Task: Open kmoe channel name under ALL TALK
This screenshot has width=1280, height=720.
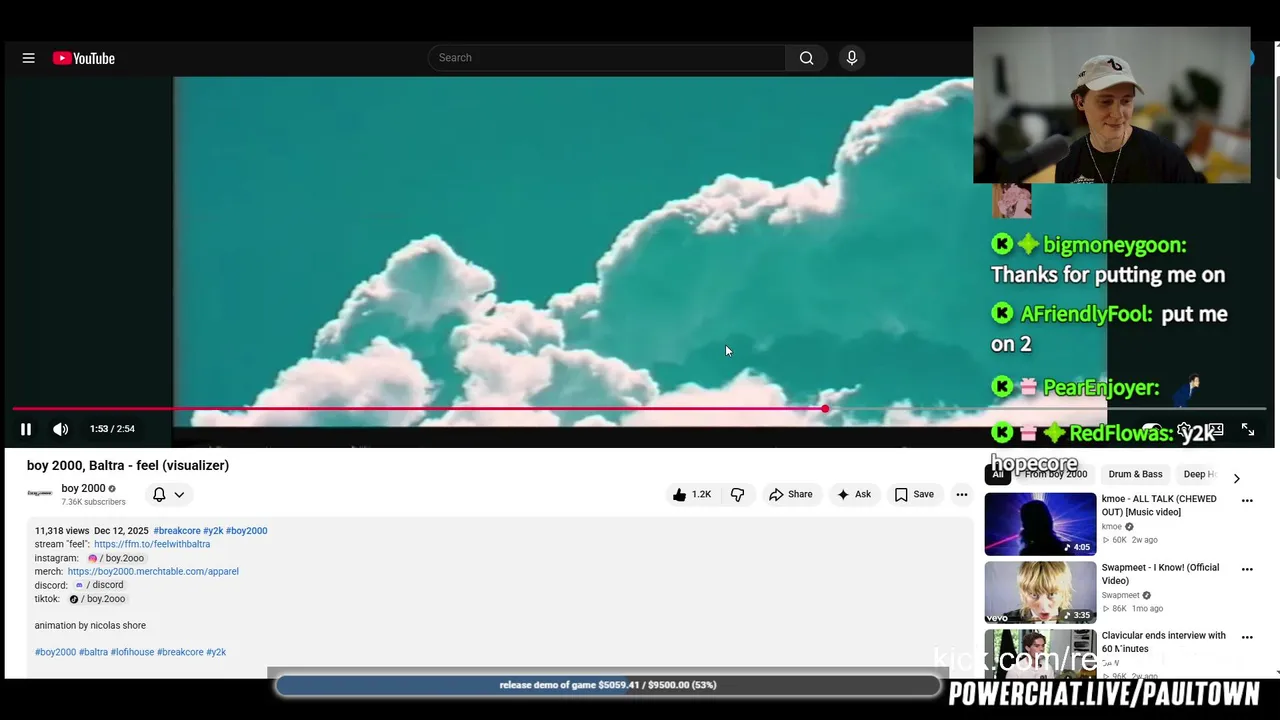Action: point(1112,527)
